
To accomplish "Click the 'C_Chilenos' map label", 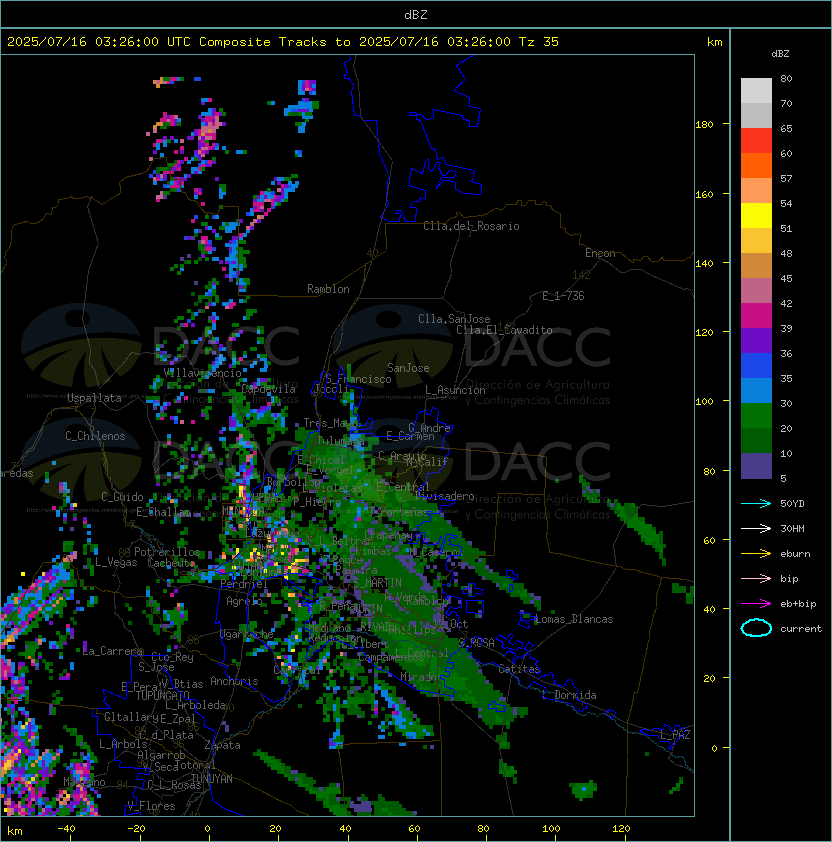I will (x=95, y=436).
